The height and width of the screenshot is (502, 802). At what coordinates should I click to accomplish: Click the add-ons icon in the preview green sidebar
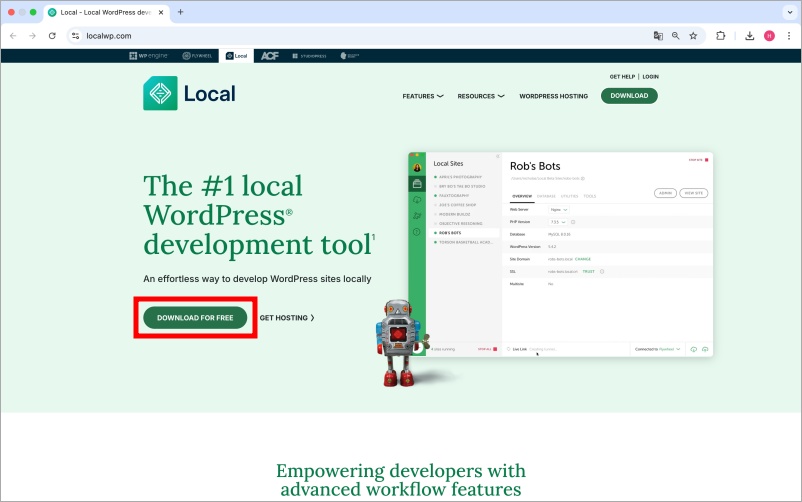tap(417, 216)
